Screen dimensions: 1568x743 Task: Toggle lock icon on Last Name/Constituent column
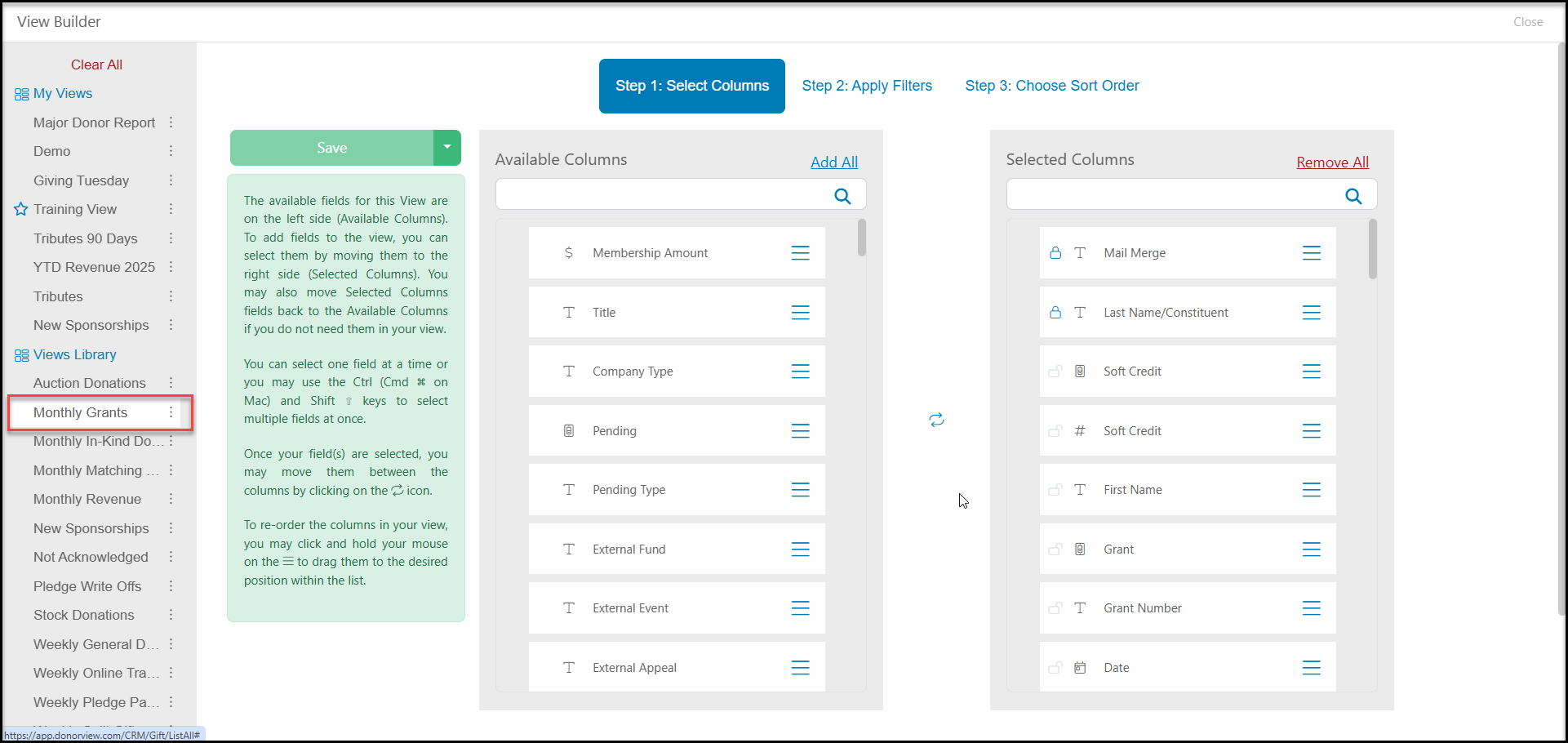coord(1055,313)
